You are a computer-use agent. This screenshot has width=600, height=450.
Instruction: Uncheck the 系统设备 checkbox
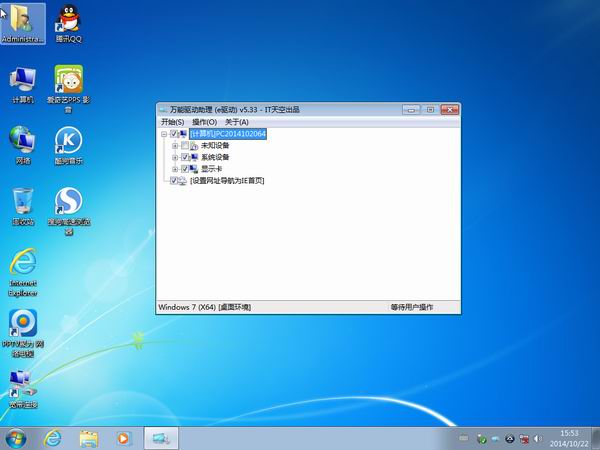click(185, 157)
